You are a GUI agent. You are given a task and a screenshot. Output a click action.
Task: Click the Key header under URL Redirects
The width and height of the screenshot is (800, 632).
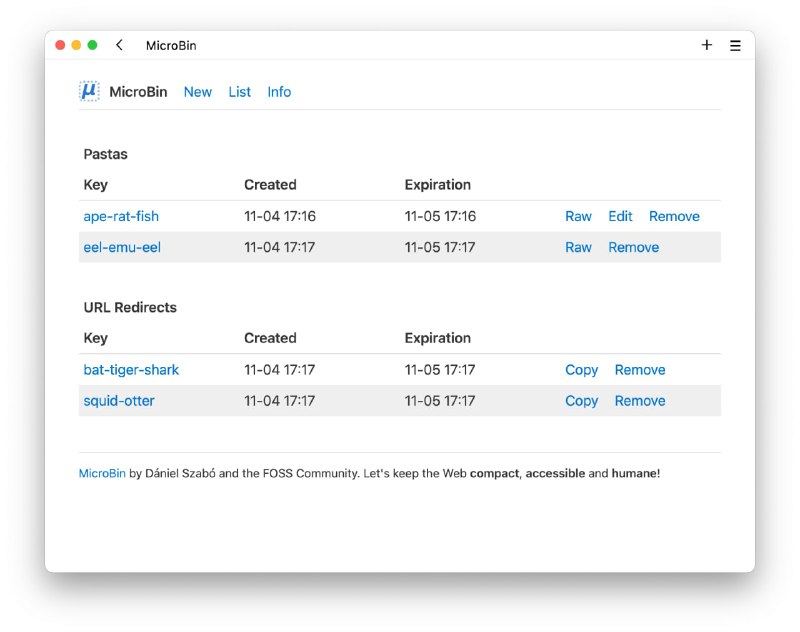click(x=95, y=338)
